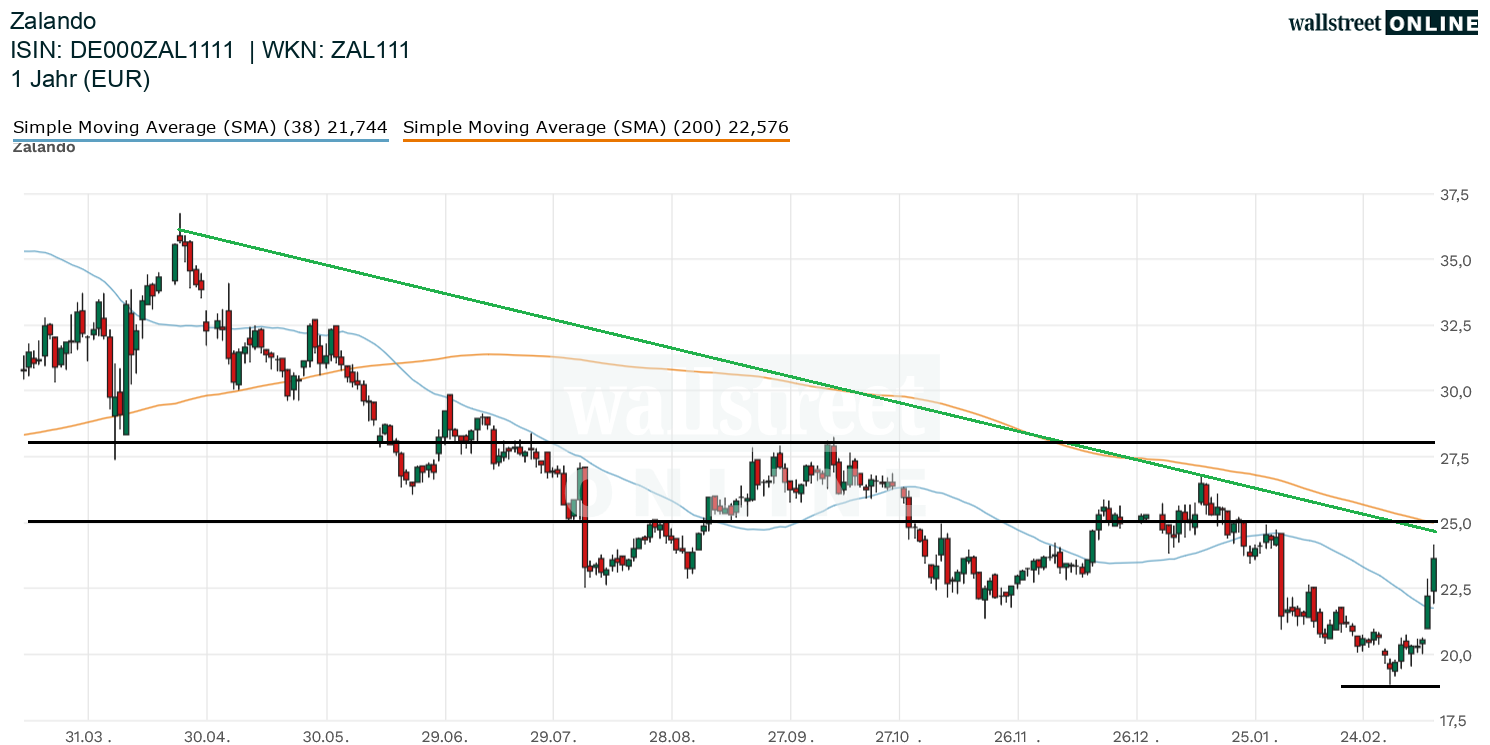Screen dimensions: 1490x745
Task: Click the Zalando chart title
Action: point(53,21)
